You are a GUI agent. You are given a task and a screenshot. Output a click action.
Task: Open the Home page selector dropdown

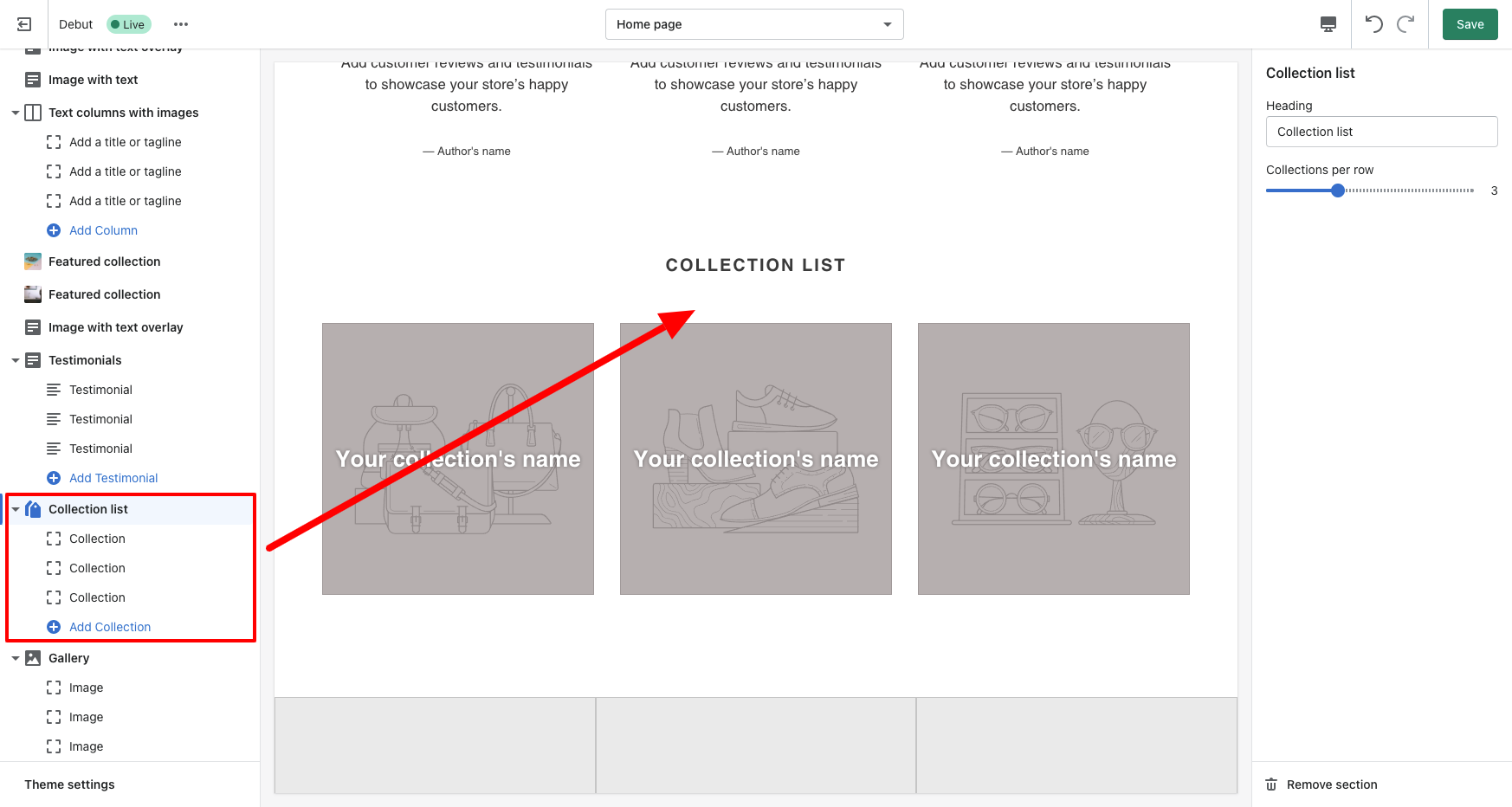tap(754, 24)
